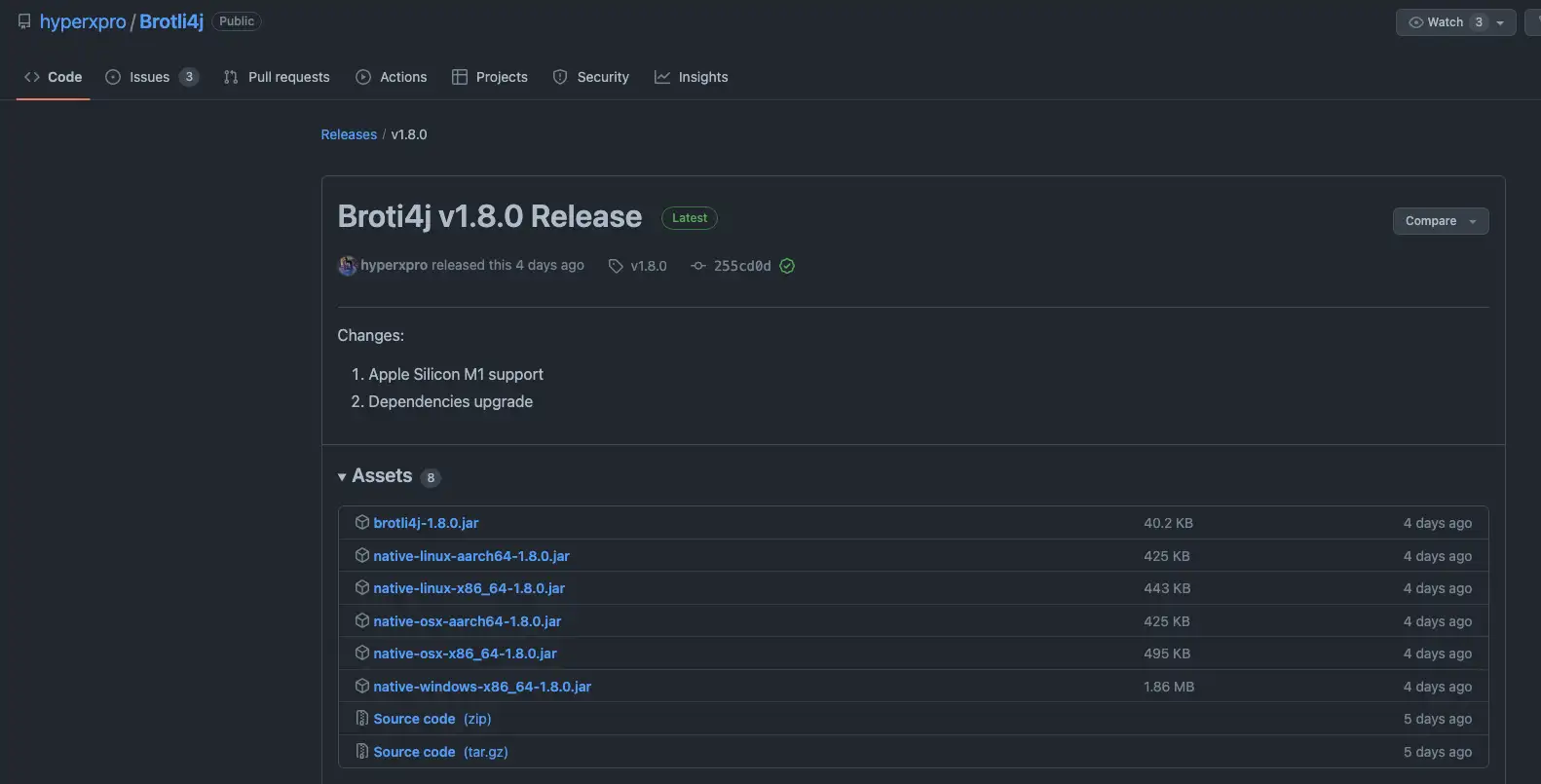Download native-osx-aarch64-1.8.0.jar

(468, 621)
